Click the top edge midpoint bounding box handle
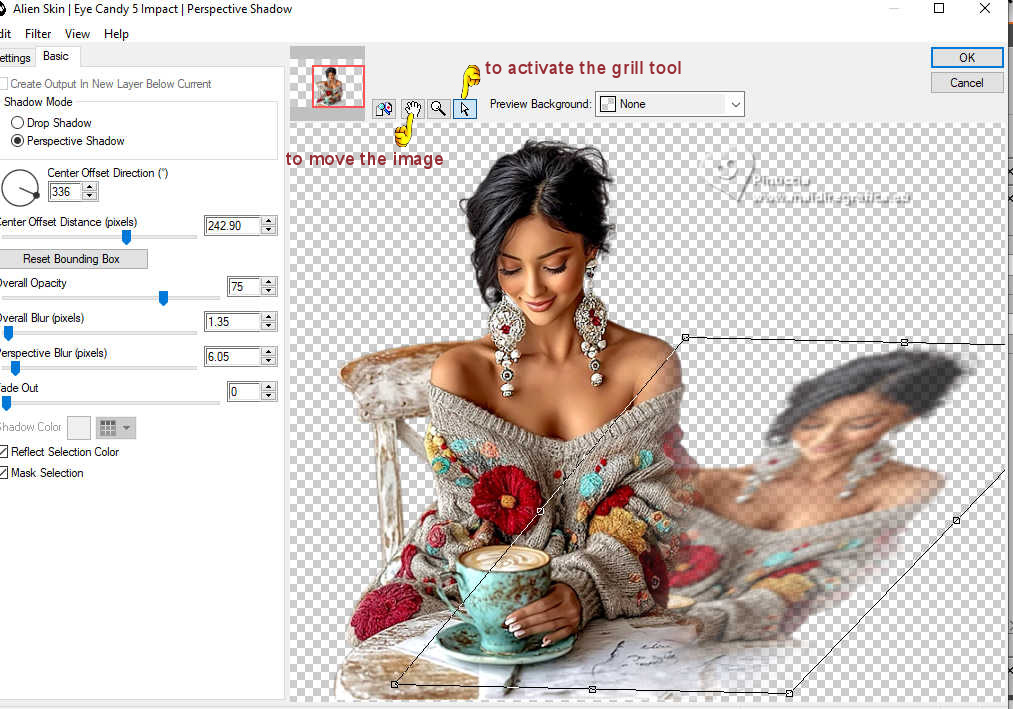Viewport: 1013px width, 709px height. pos(904,342)
